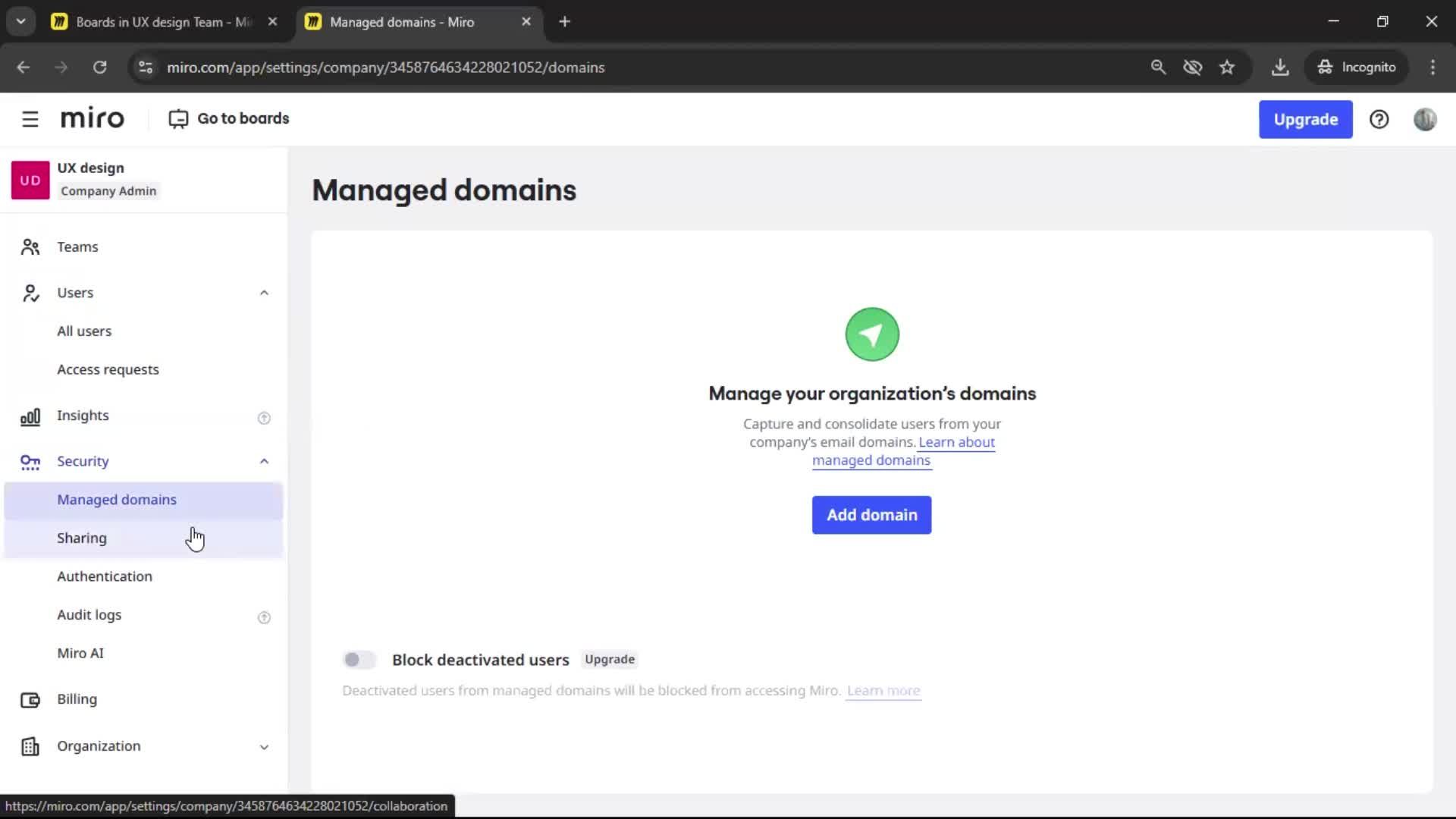Open Authentication settings
Screen dimensions: 1456x819
tap(144, 577)
